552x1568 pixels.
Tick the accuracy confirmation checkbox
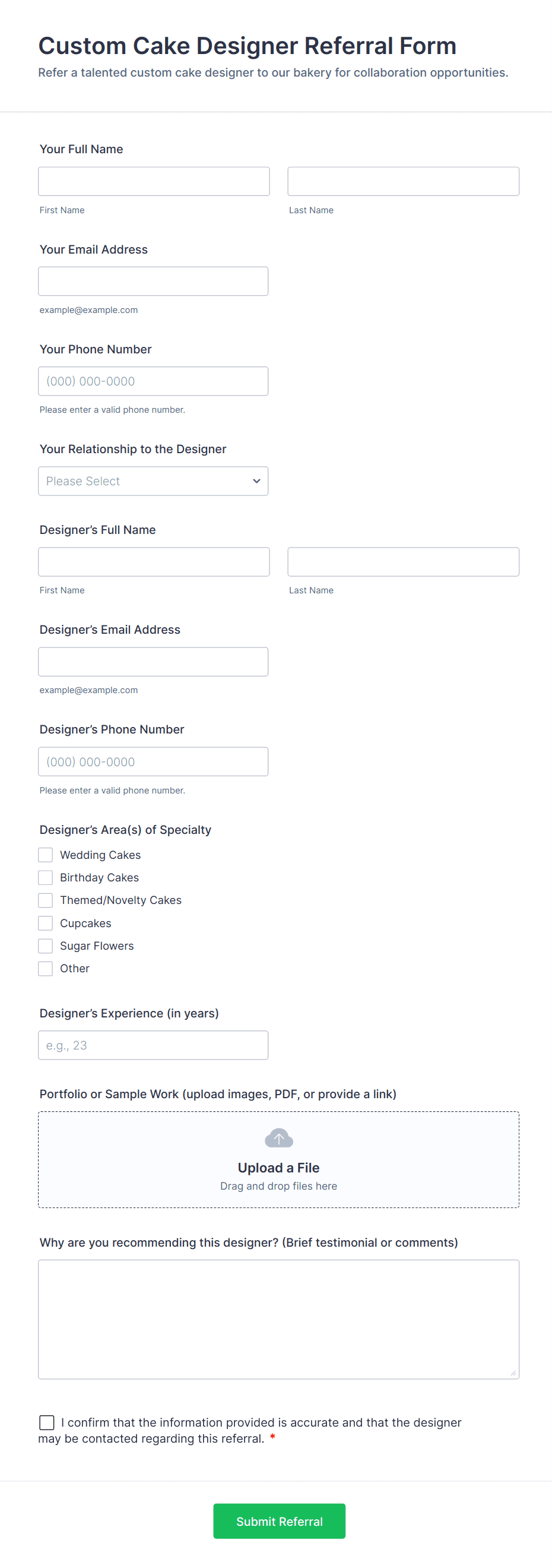(x=47, y=1422)
